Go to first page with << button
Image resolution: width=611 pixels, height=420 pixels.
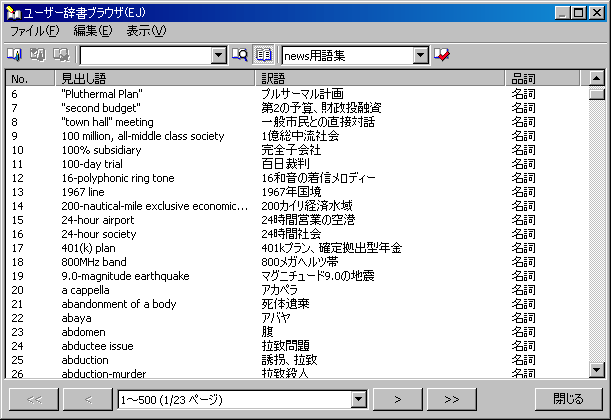(x=34, y=399)
